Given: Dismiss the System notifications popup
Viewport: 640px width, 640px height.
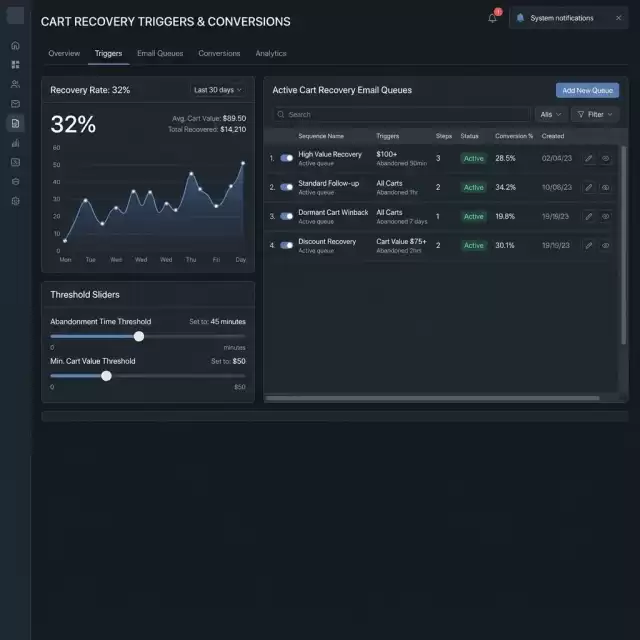Looking at the screenshot, I should [618, 18].
